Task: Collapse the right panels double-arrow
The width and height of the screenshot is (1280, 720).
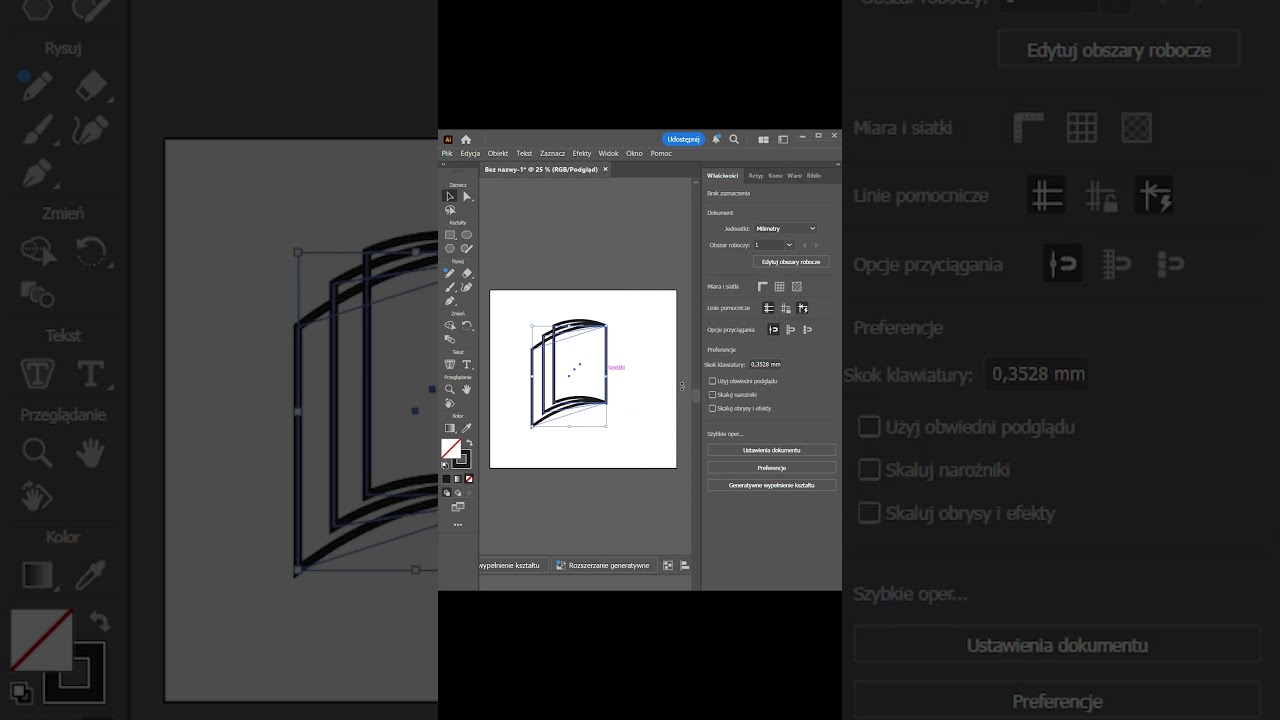Action: 838,164
